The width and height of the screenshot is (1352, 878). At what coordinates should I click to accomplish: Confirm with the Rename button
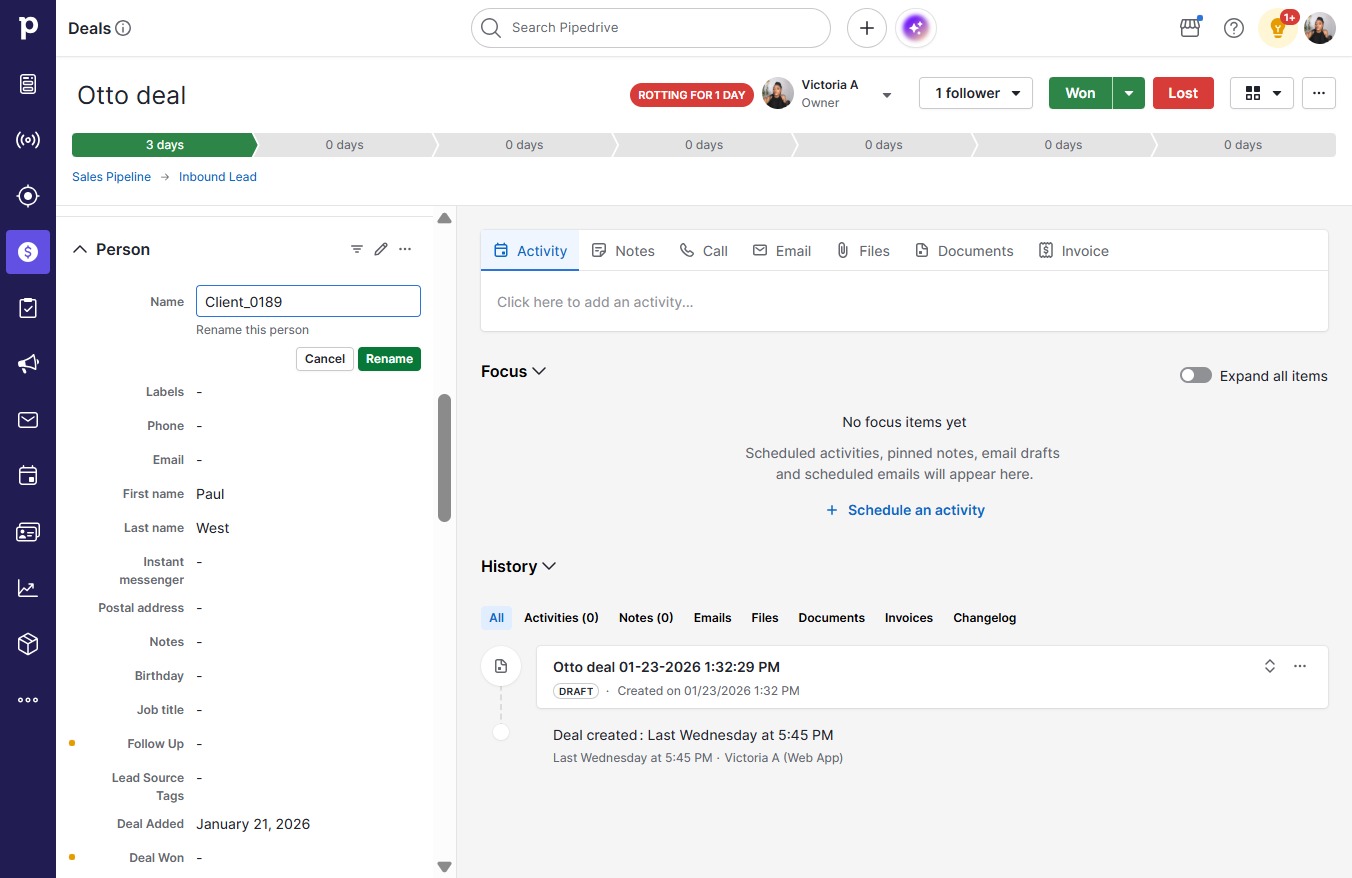point(389,359)
